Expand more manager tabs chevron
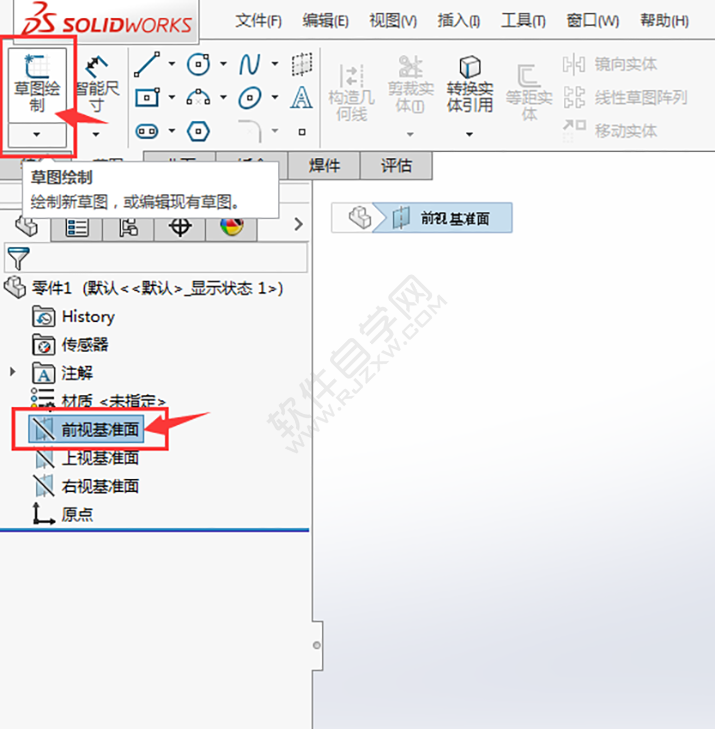Viewport: 715px width, 729px height. (298, 225)
